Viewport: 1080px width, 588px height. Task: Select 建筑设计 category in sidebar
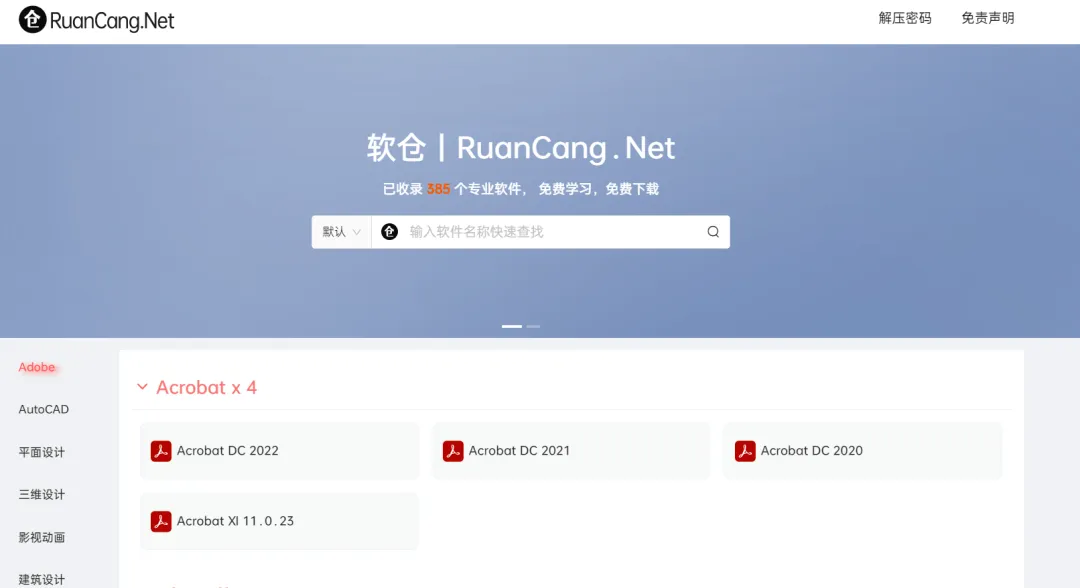tap(41, 579)
